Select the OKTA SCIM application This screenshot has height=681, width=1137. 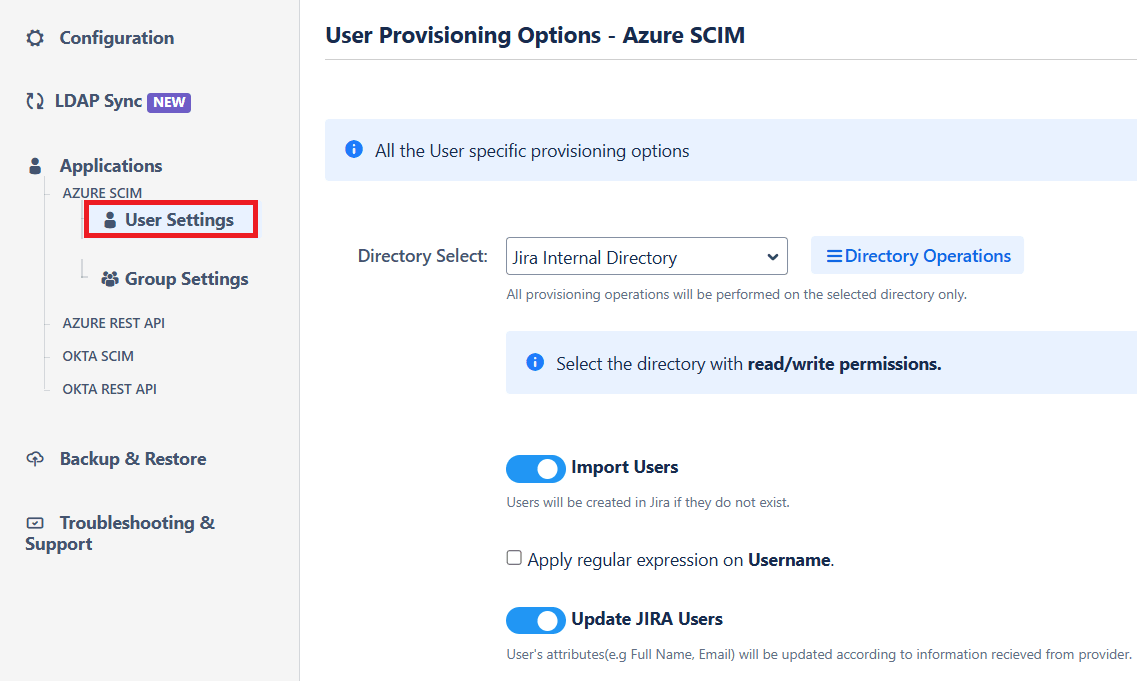[98, 356]
